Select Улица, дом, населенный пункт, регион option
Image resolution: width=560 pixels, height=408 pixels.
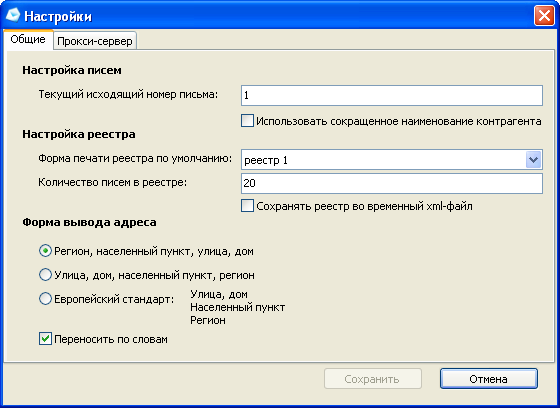45,275
